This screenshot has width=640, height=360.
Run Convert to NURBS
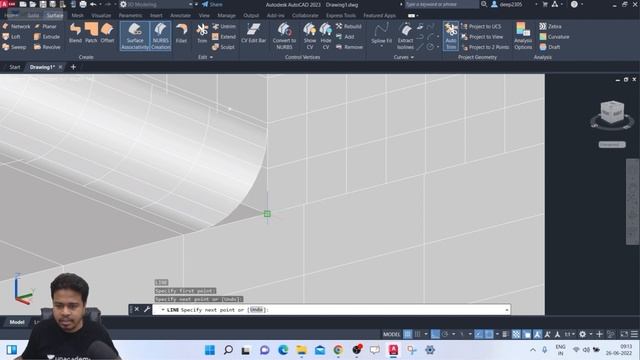point(284,36)
